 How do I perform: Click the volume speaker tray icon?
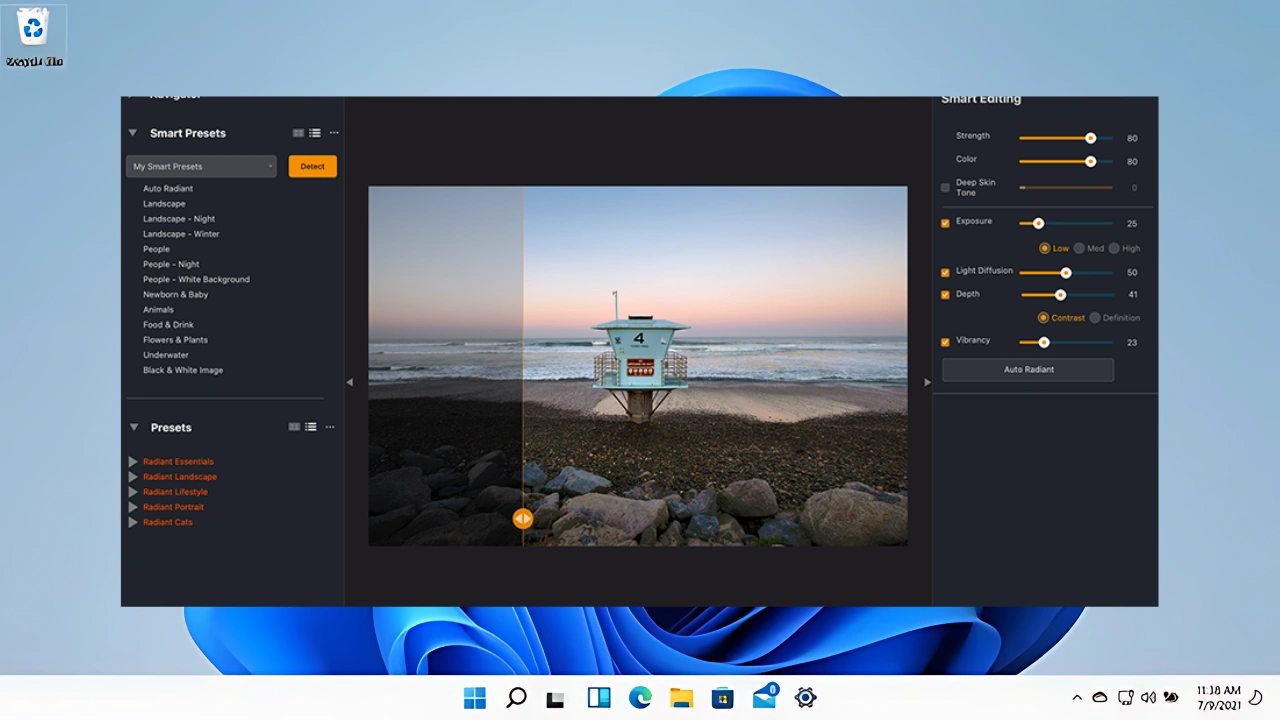tap(1148, 698)
